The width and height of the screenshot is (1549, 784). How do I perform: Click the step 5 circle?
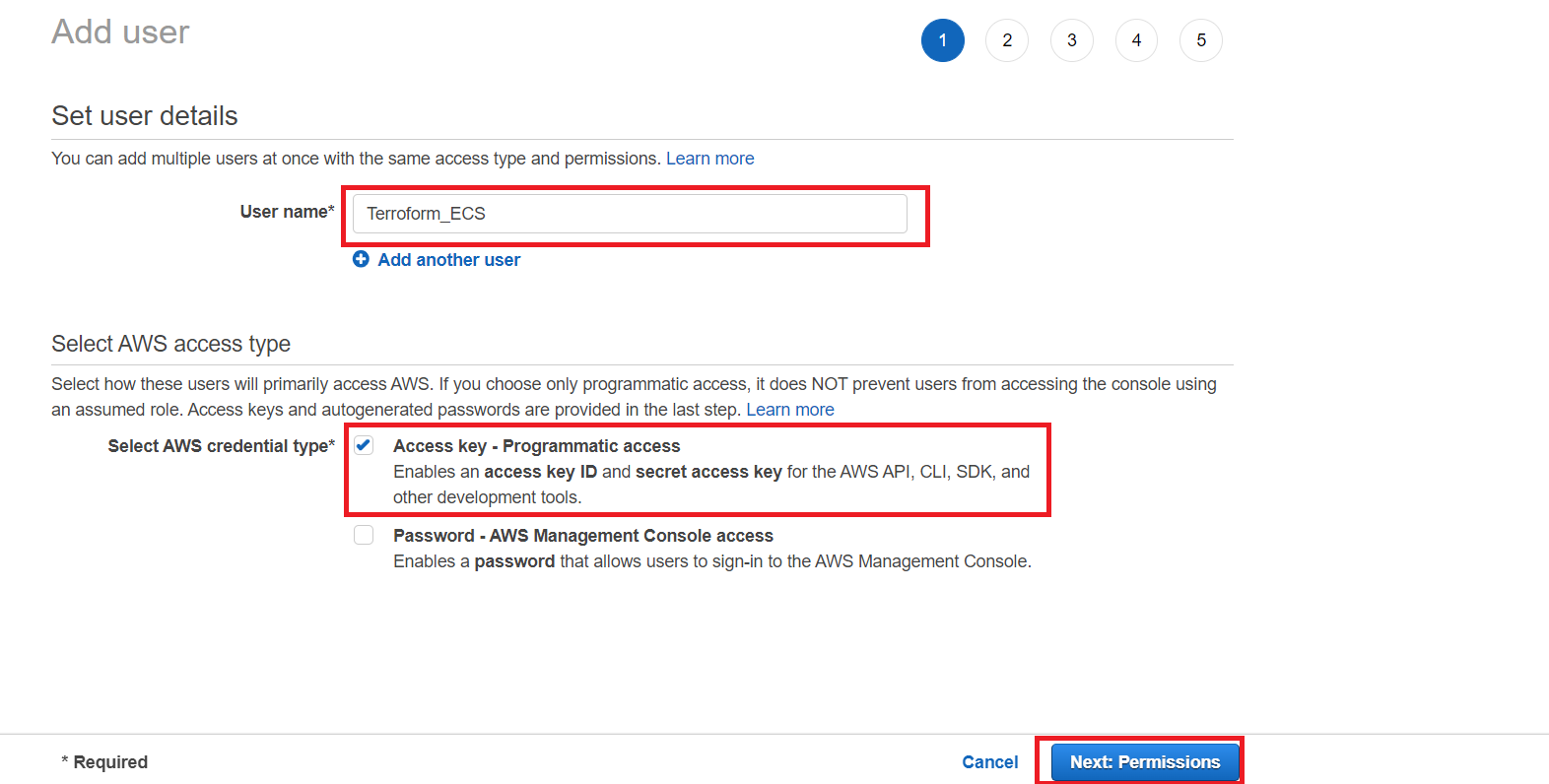pos(1200,40)
